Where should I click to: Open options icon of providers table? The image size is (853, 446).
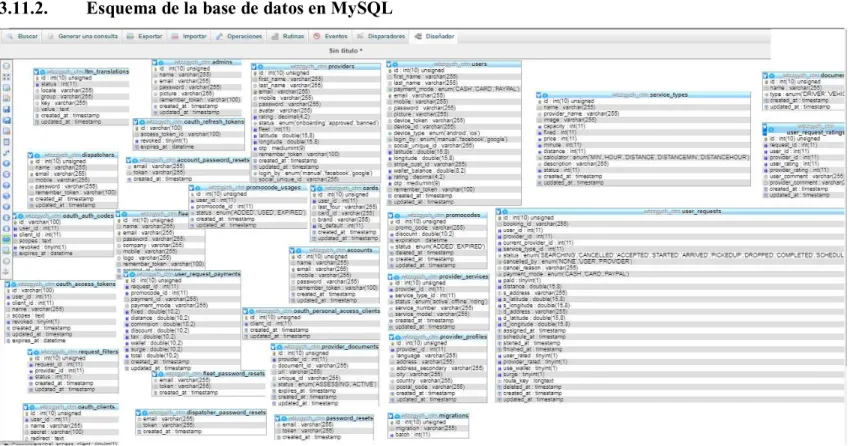click(261, 66)
